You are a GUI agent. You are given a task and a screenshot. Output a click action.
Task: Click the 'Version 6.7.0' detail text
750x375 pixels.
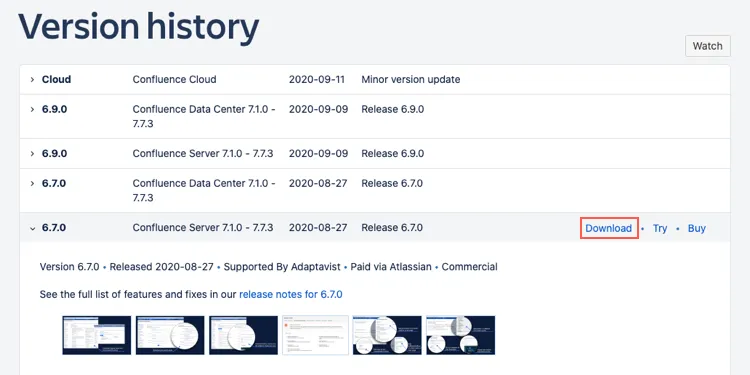tap(69, 266)
